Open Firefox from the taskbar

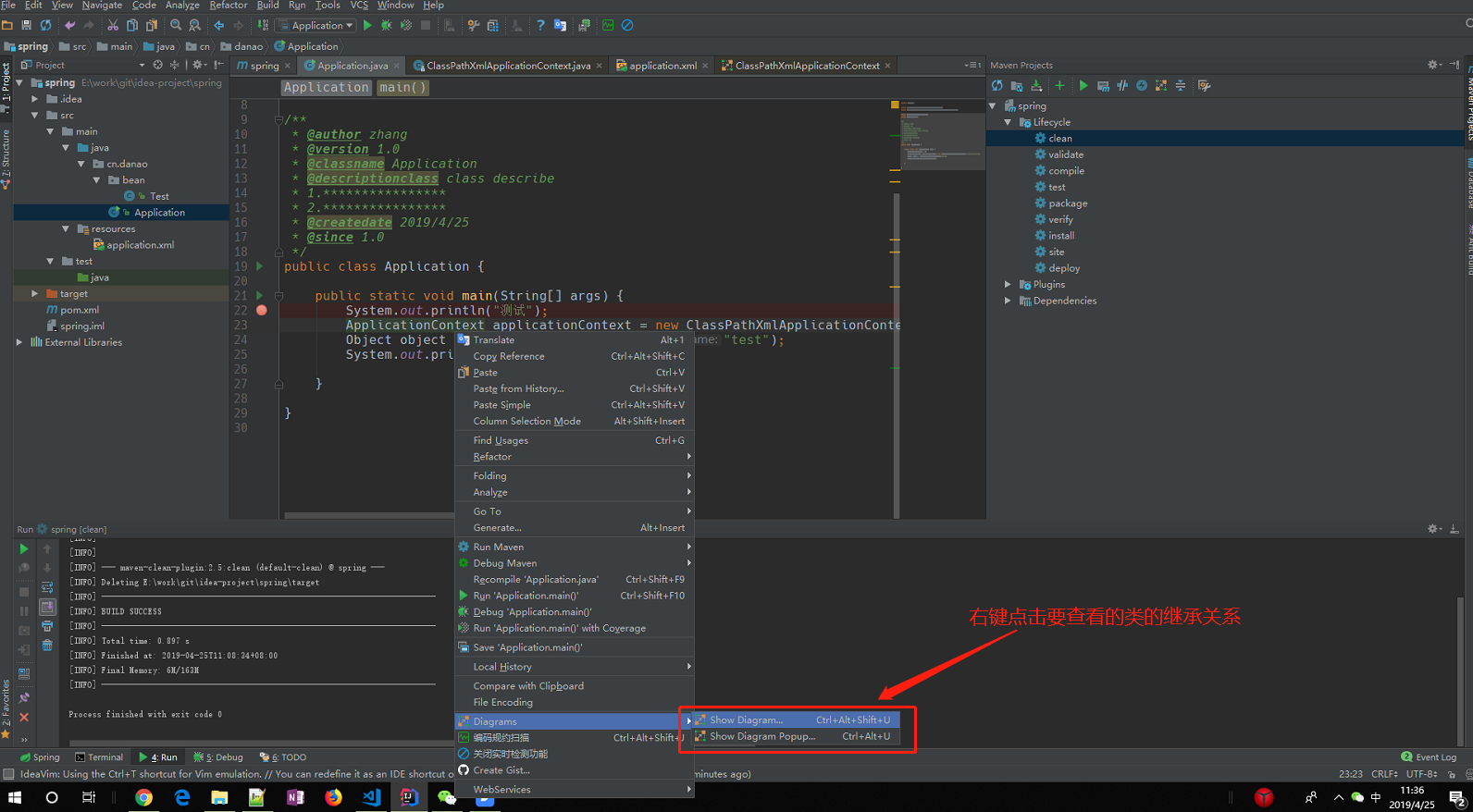[x=333, y=797]
